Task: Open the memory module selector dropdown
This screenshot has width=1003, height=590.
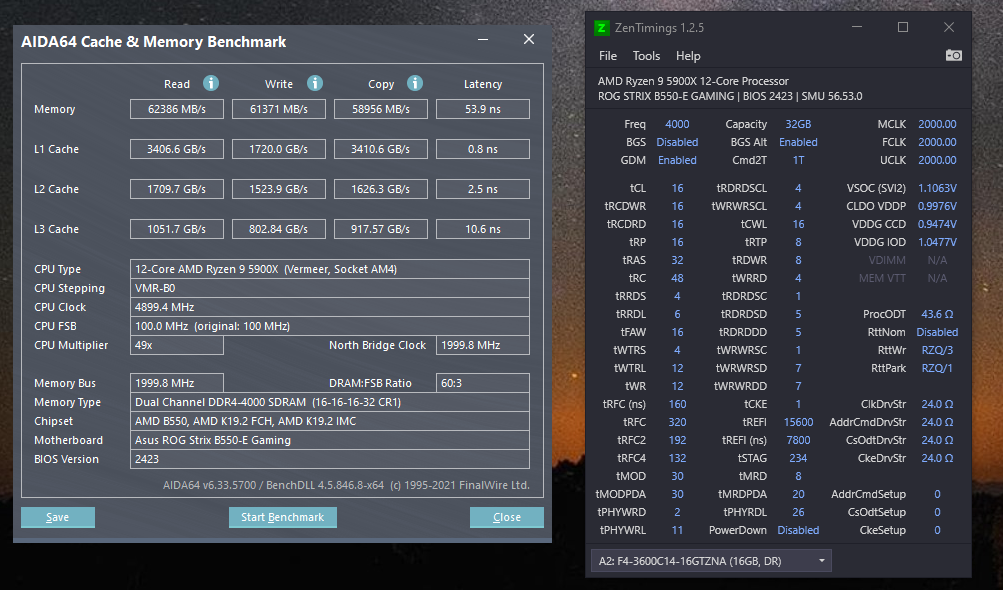Action: point(711,561)
